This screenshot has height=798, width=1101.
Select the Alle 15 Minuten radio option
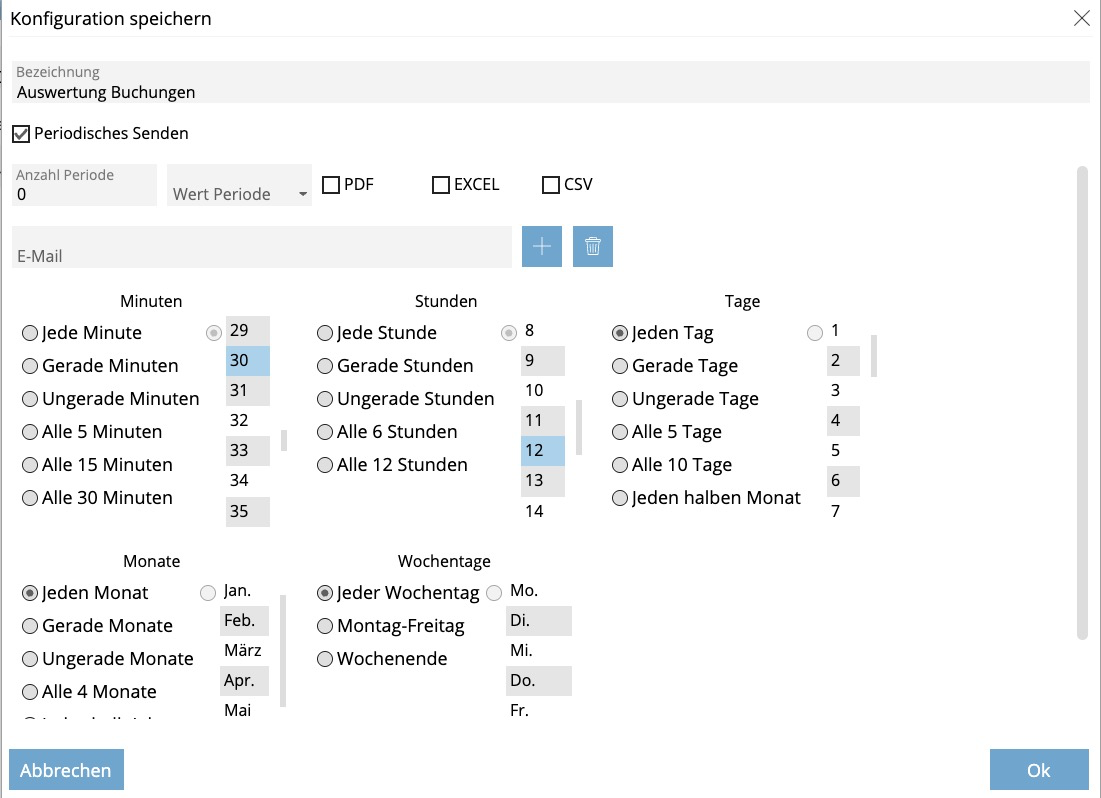pyautogui.click(x=30, y=465)
